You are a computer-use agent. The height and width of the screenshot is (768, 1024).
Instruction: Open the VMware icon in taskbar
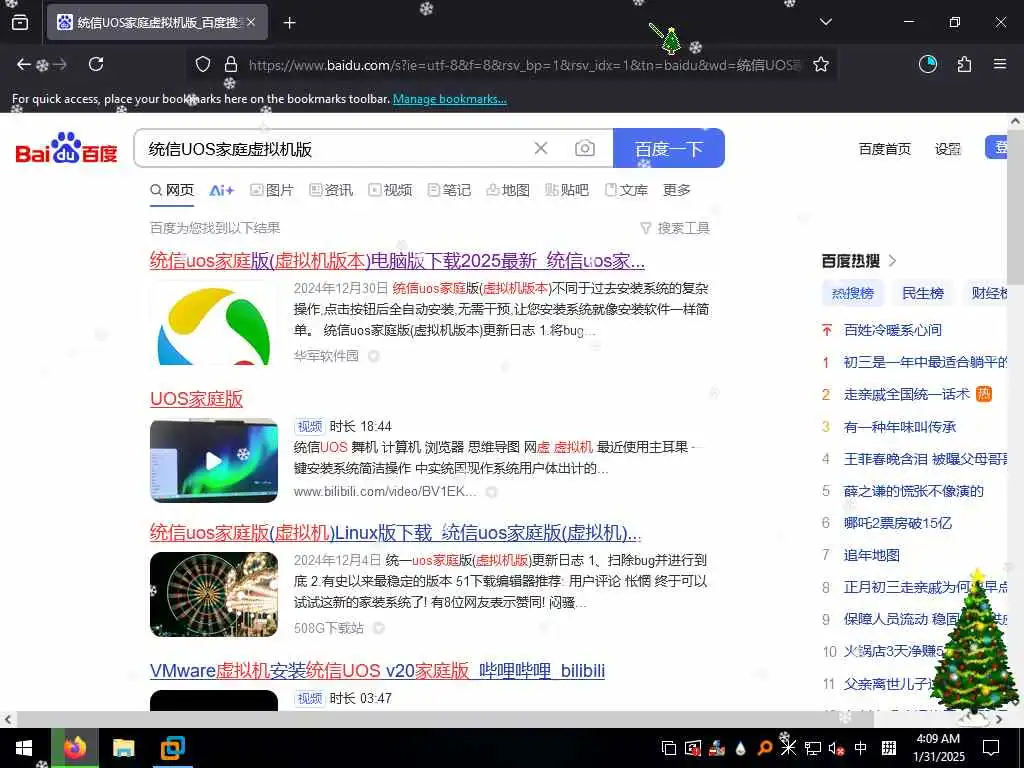[172, 748]
